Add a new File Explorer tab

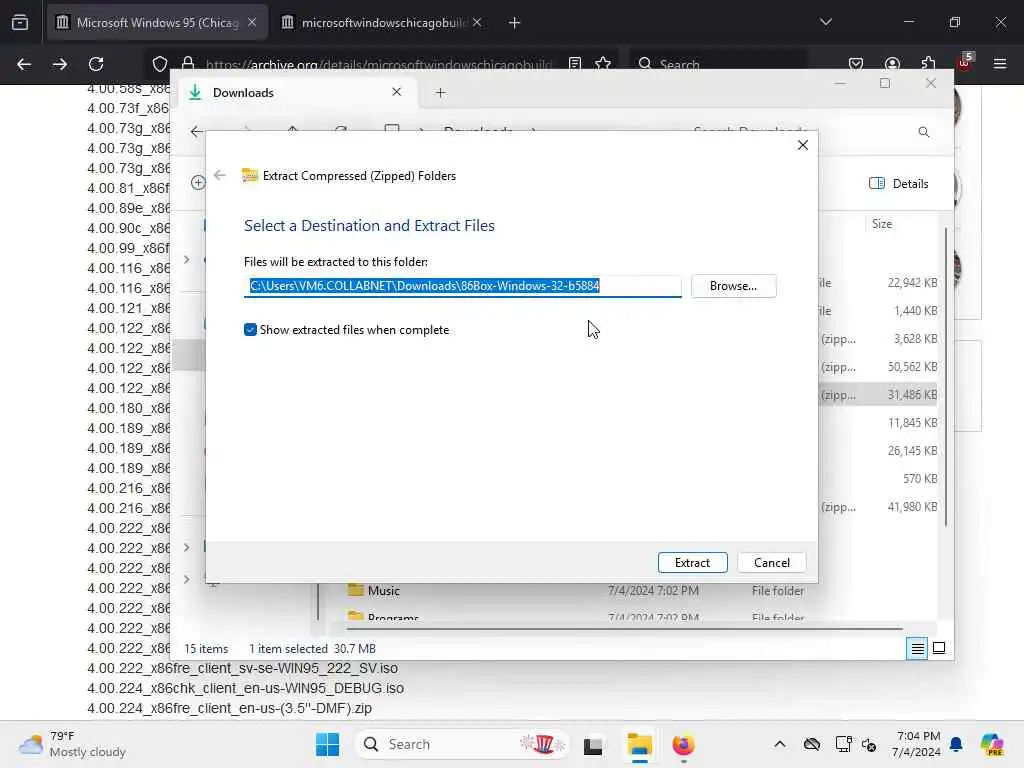[440, 93]
